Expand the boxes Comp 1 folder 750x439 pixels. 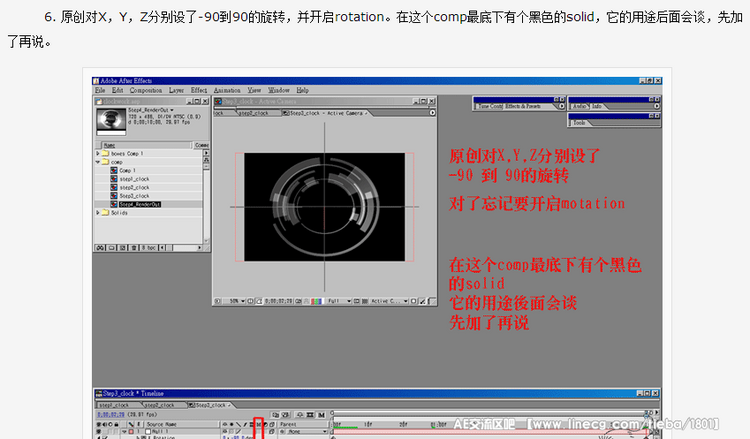pyautogui.click(x=98, y=154)
